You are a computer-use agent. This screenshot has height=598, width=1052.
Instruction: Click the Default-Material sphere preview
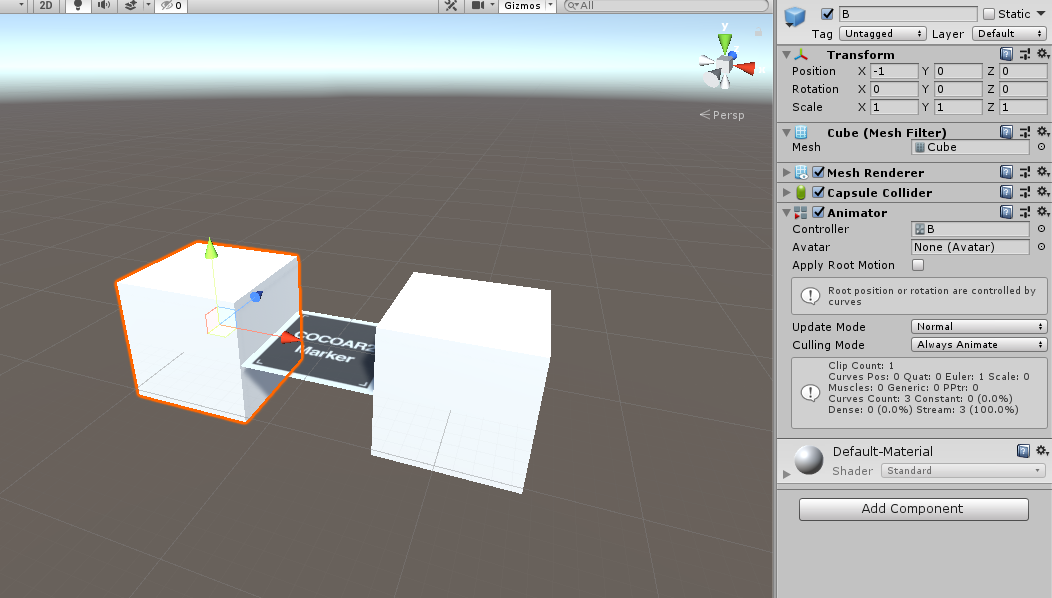[x=808, y=460]
